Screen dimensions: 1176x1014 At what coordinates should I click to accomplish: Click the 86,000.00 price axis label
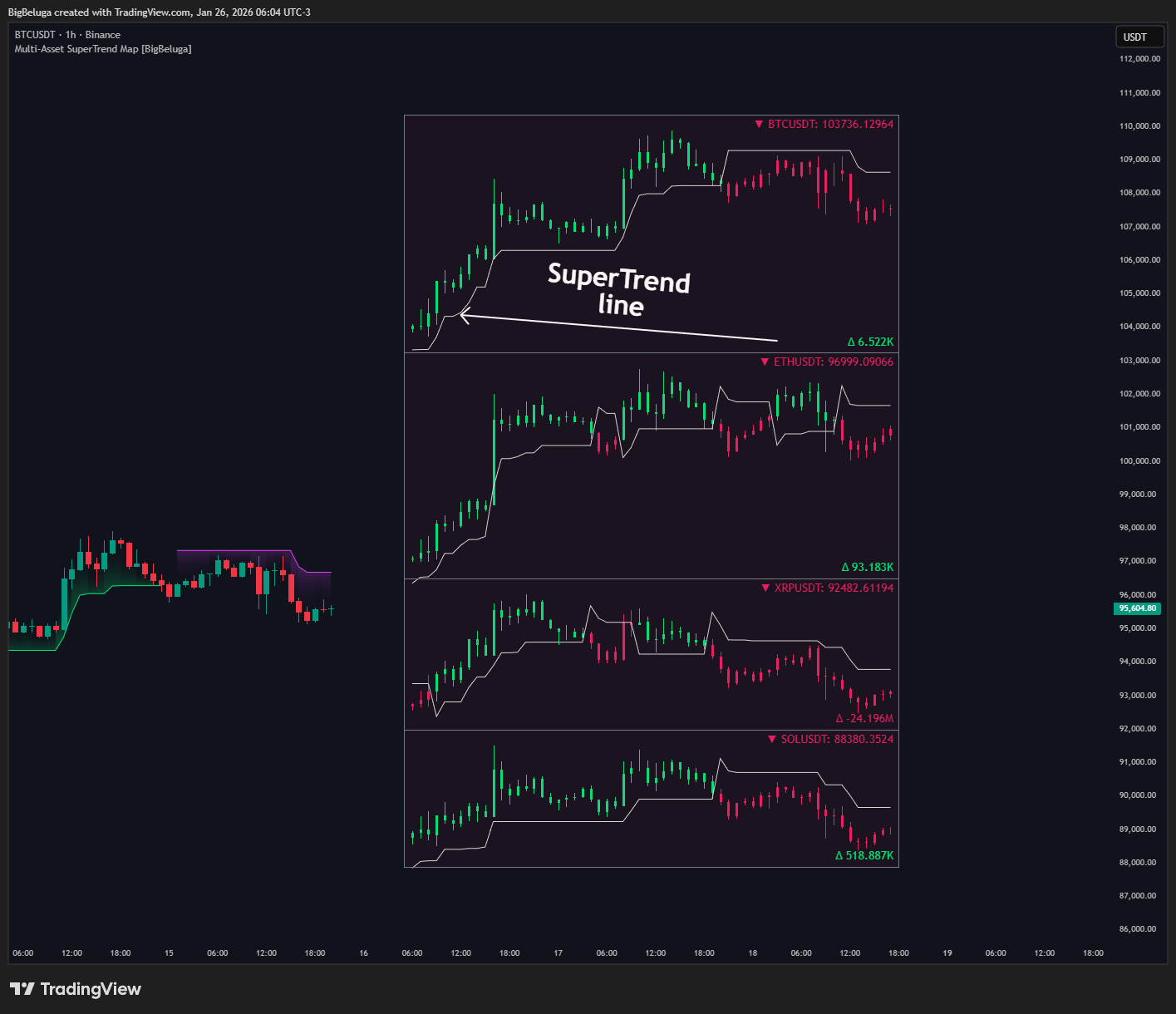[x=1139, y=929]
